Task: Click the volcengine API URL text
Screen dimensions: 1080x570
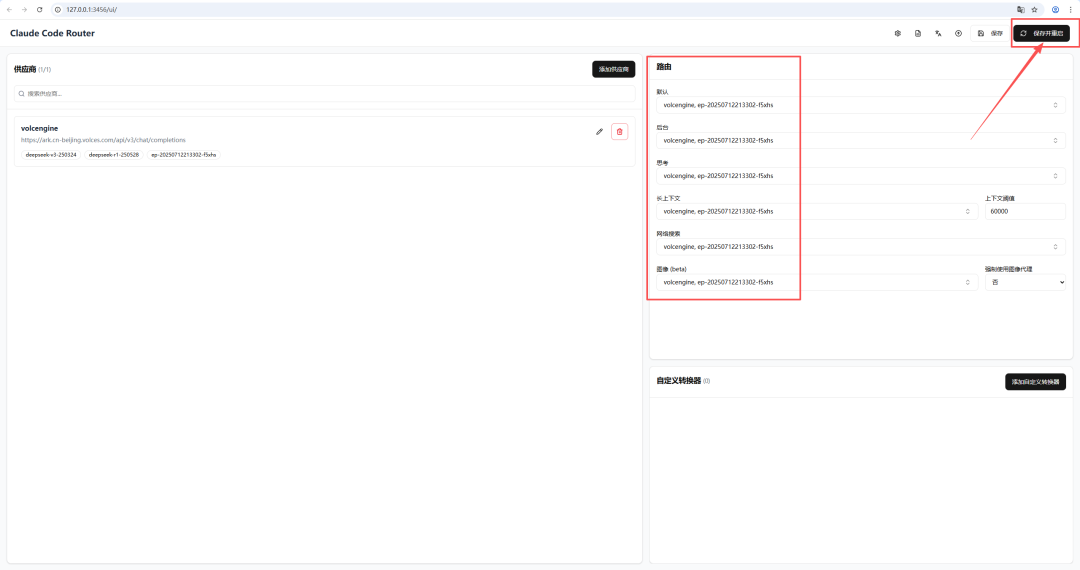Action: tap(103, 140)
